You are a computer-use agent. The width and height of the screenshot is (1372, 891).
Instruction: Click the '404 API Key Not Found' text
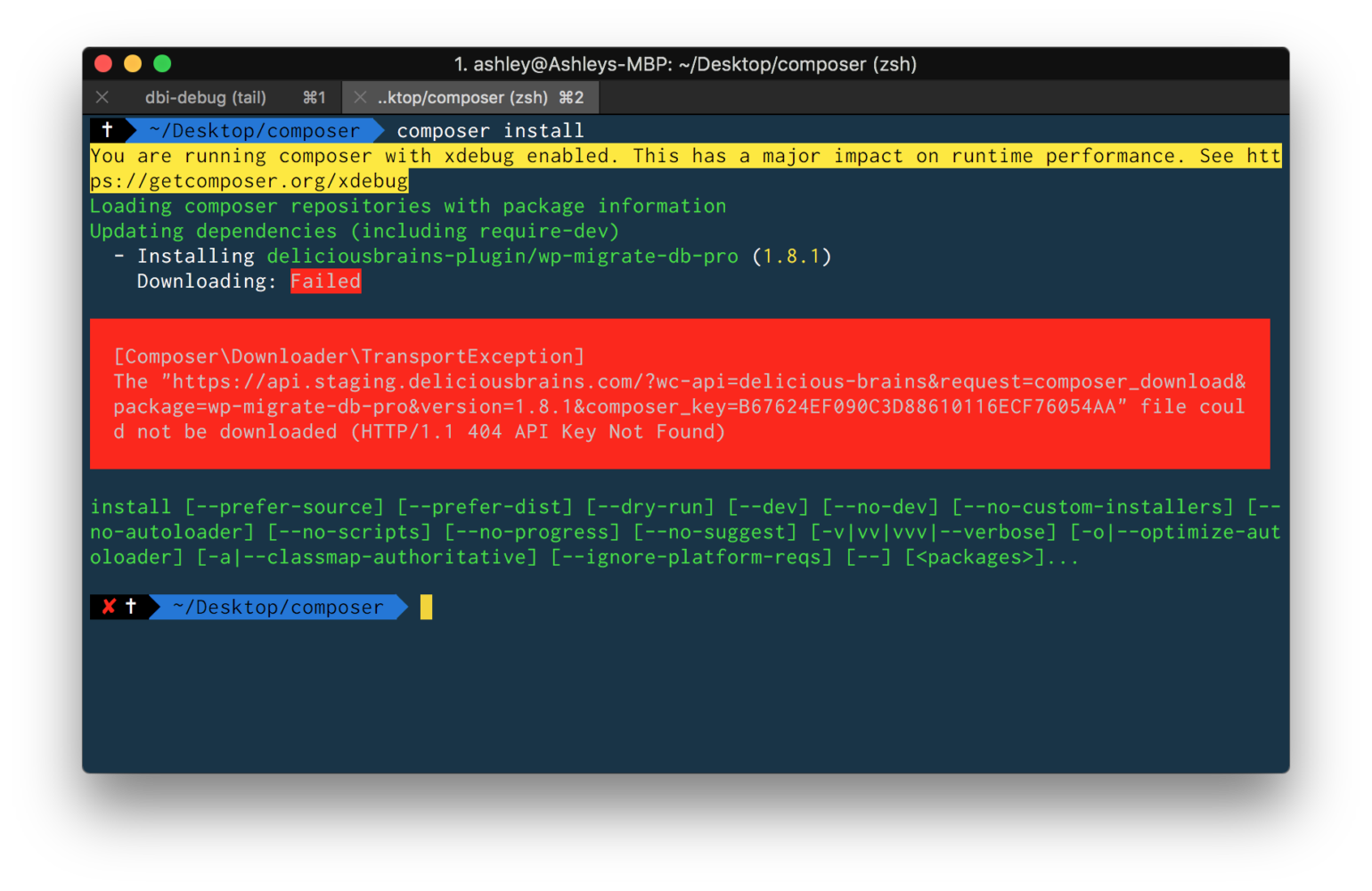[592, 432]
